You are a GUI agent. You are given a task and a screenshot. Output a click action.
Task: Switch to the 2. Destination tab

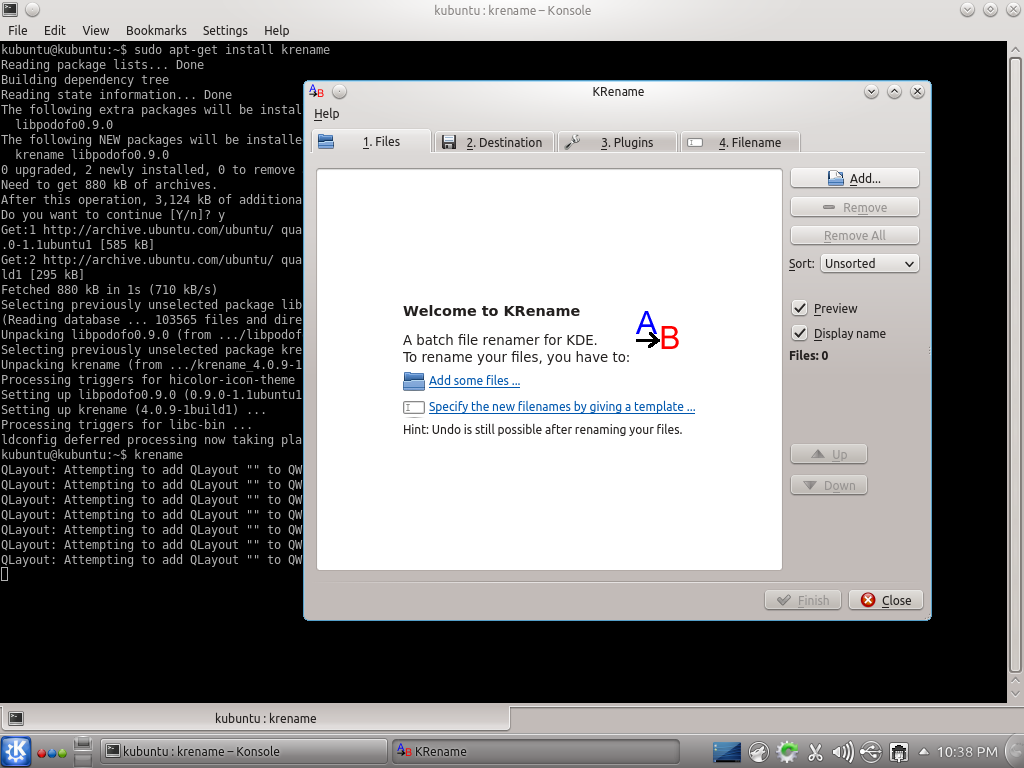coord(496,142)
